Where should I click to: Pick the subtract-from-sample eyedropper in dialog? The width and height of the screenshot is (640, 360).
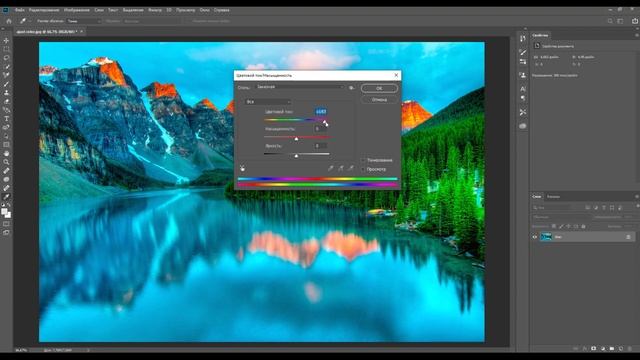tap(351, 168)
